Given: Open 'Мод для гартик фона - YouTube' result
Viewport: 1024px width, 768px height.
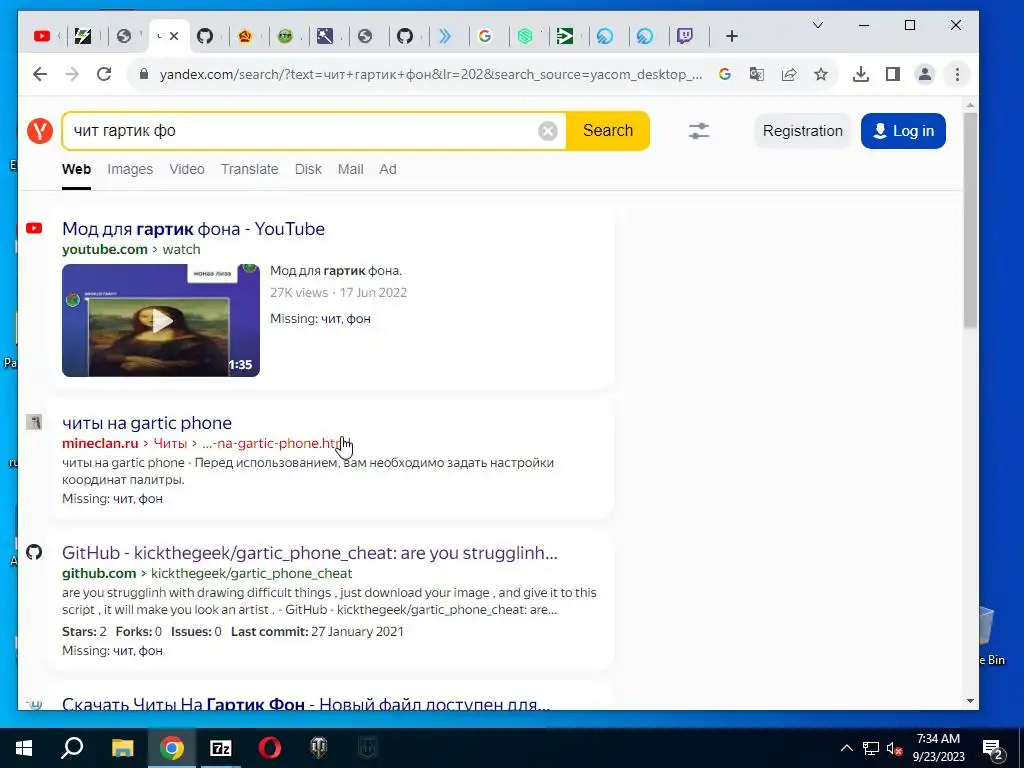Looking at the screenshot, I should click(x=193, y=229).
